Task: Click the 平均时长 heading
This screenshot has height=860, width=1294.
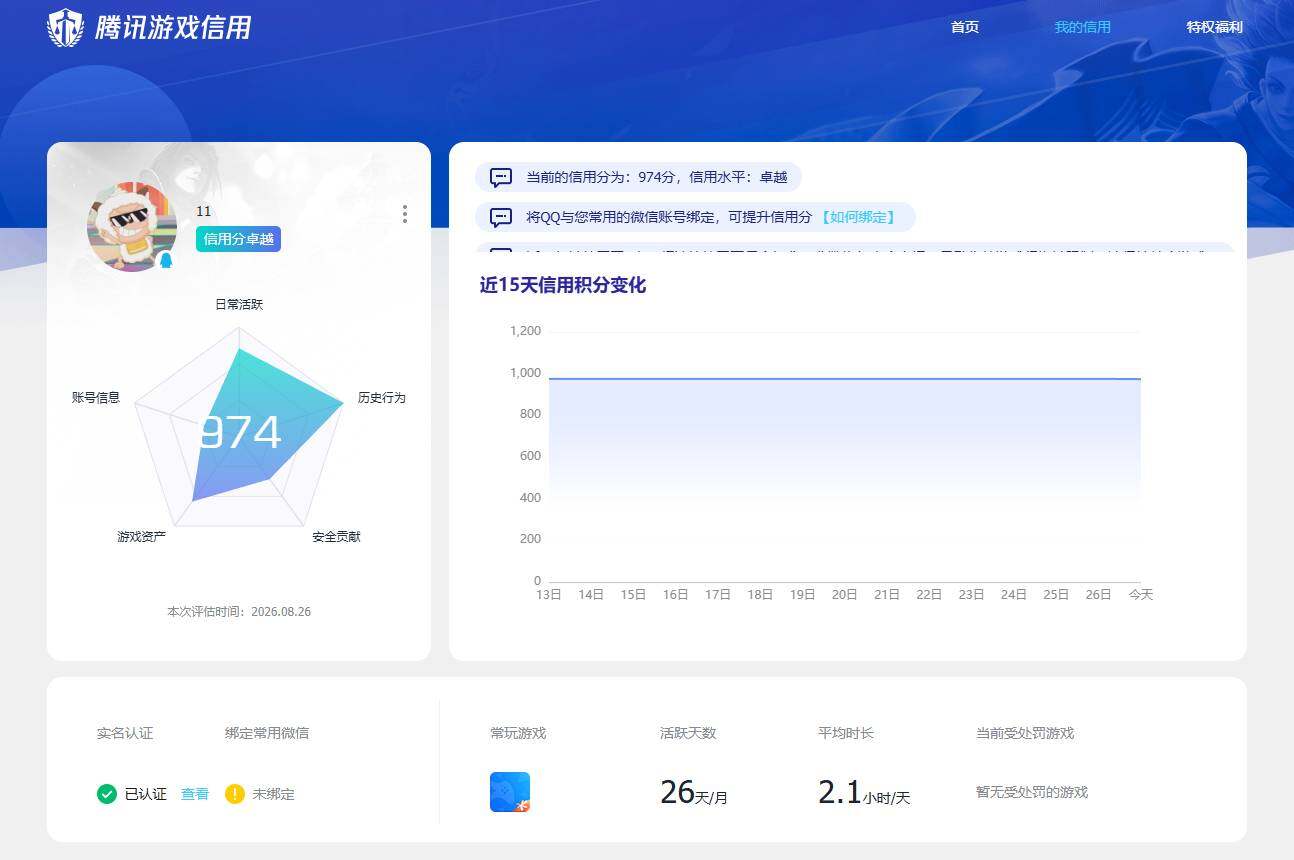Action: coord(846,733)
